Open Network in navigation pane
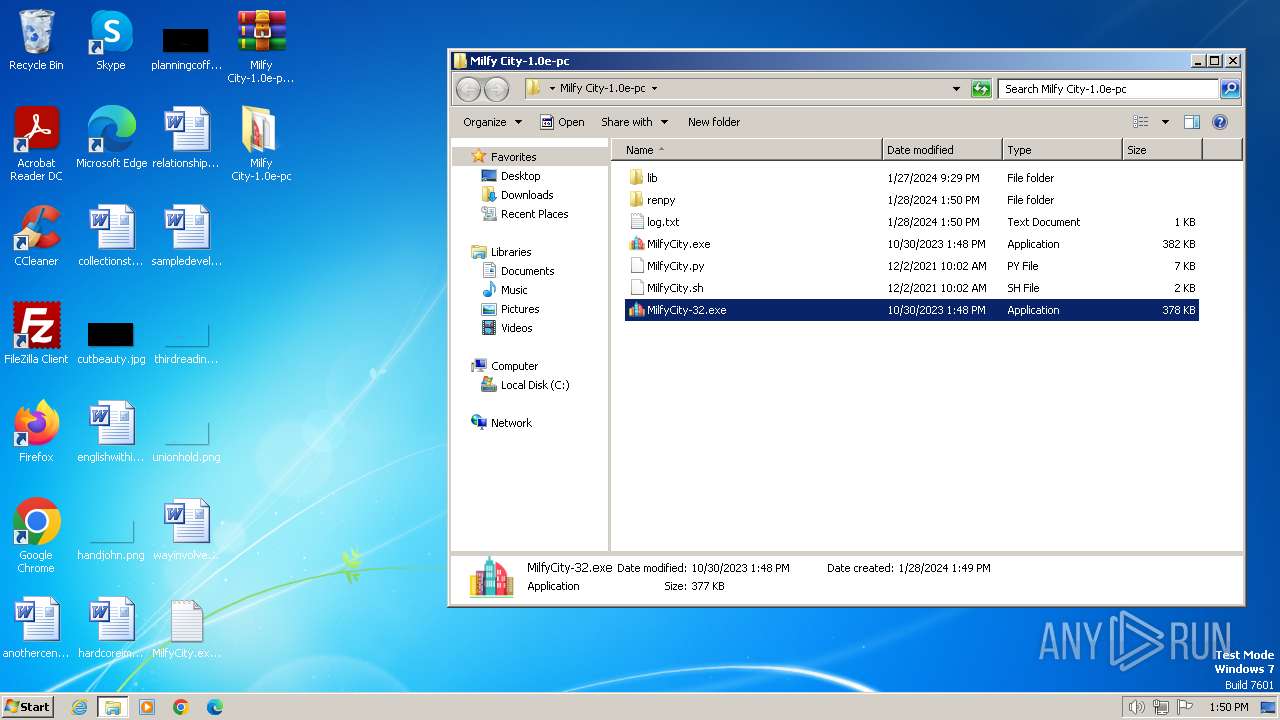This screenshot has width=1280, height=720. [502, 423]
